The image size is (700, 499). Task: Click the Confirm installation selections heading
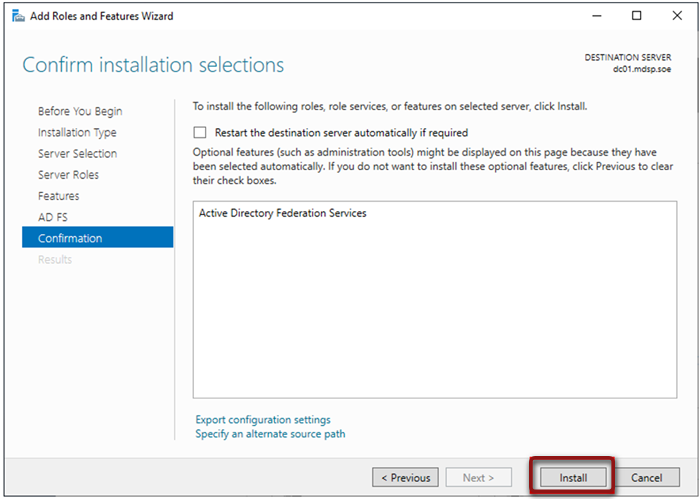click(153, 65)
